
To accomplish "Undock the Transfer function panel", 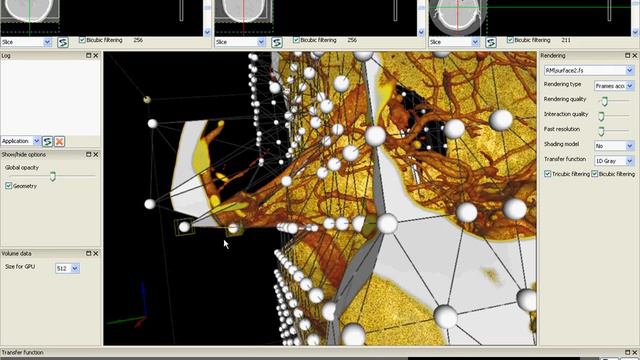I will pos(628,352).
